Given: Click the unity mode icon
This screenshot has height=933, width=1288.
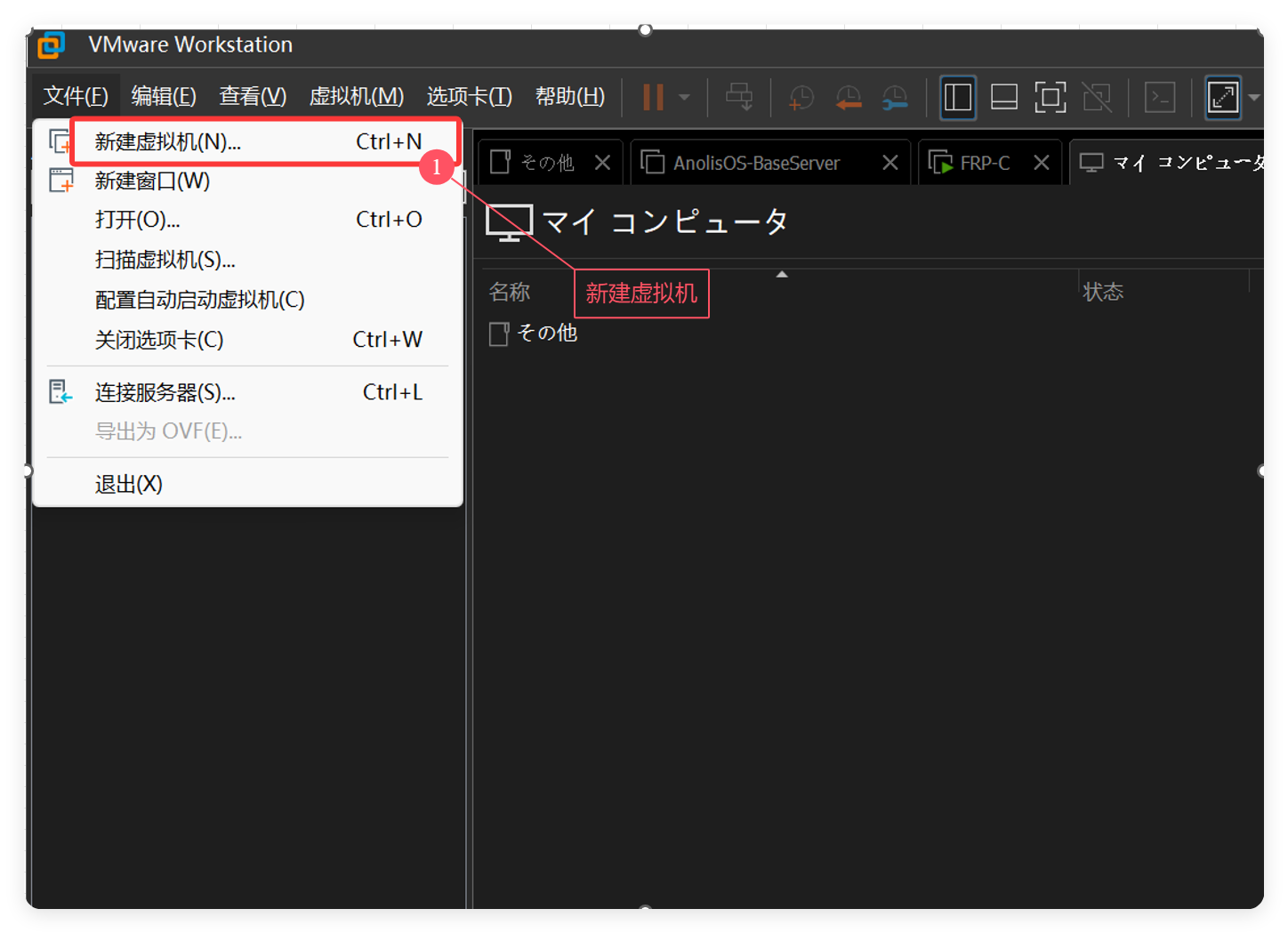Looking at the screenshot, I should point(1097,98).
